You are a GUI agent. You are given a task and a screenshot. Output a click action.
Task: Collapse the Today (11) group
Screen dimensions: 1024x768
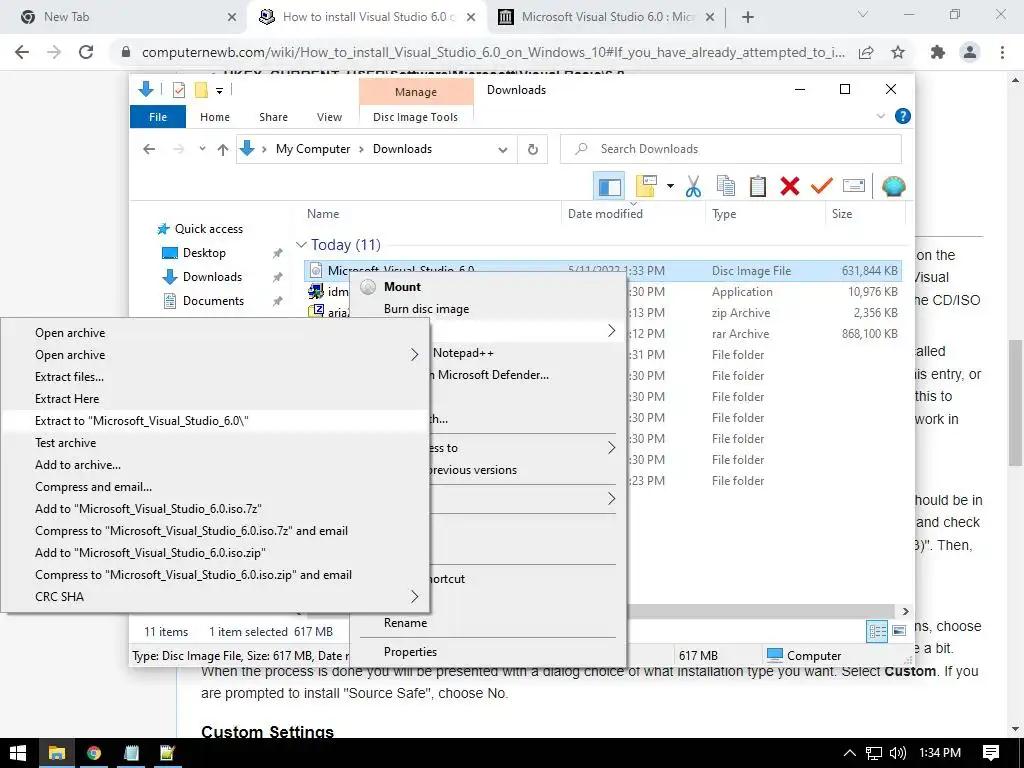301,245
